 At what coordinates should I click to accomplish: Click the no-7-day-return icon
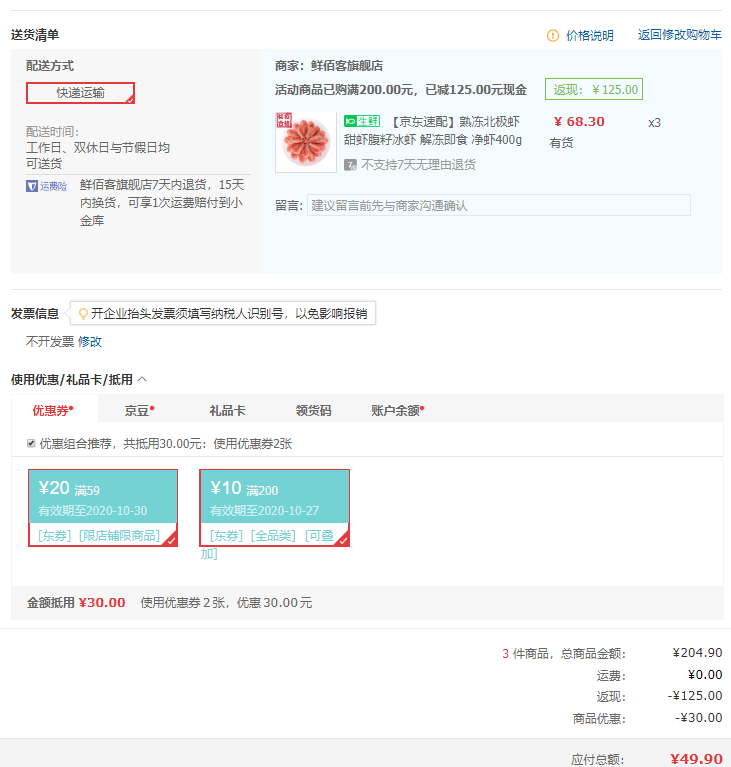[350, 165]
